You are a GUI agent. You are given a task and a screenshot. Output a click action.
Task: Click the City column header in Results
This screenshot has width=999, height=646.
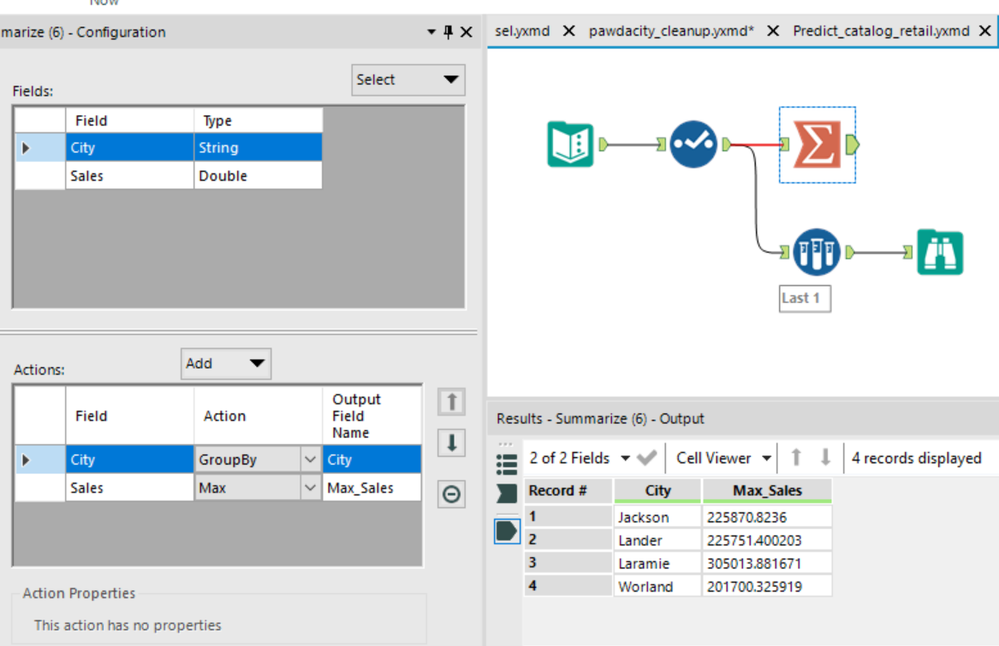click(x=658, y=491)
